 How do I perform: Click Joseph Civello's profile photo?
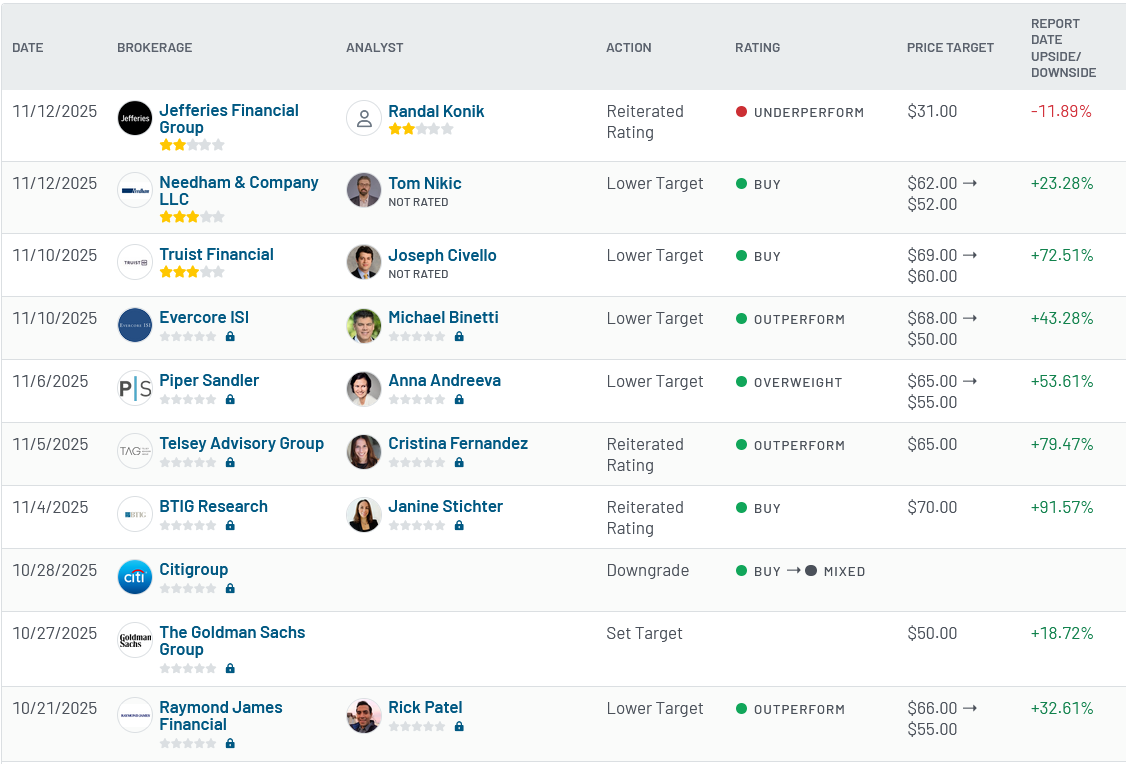[x=364, y=262]
